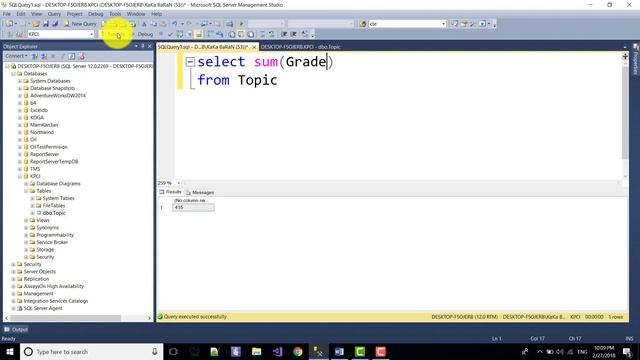Click the Results to Text icon
This screenshot has width=640, height=360.
click(x=232, y=34)
